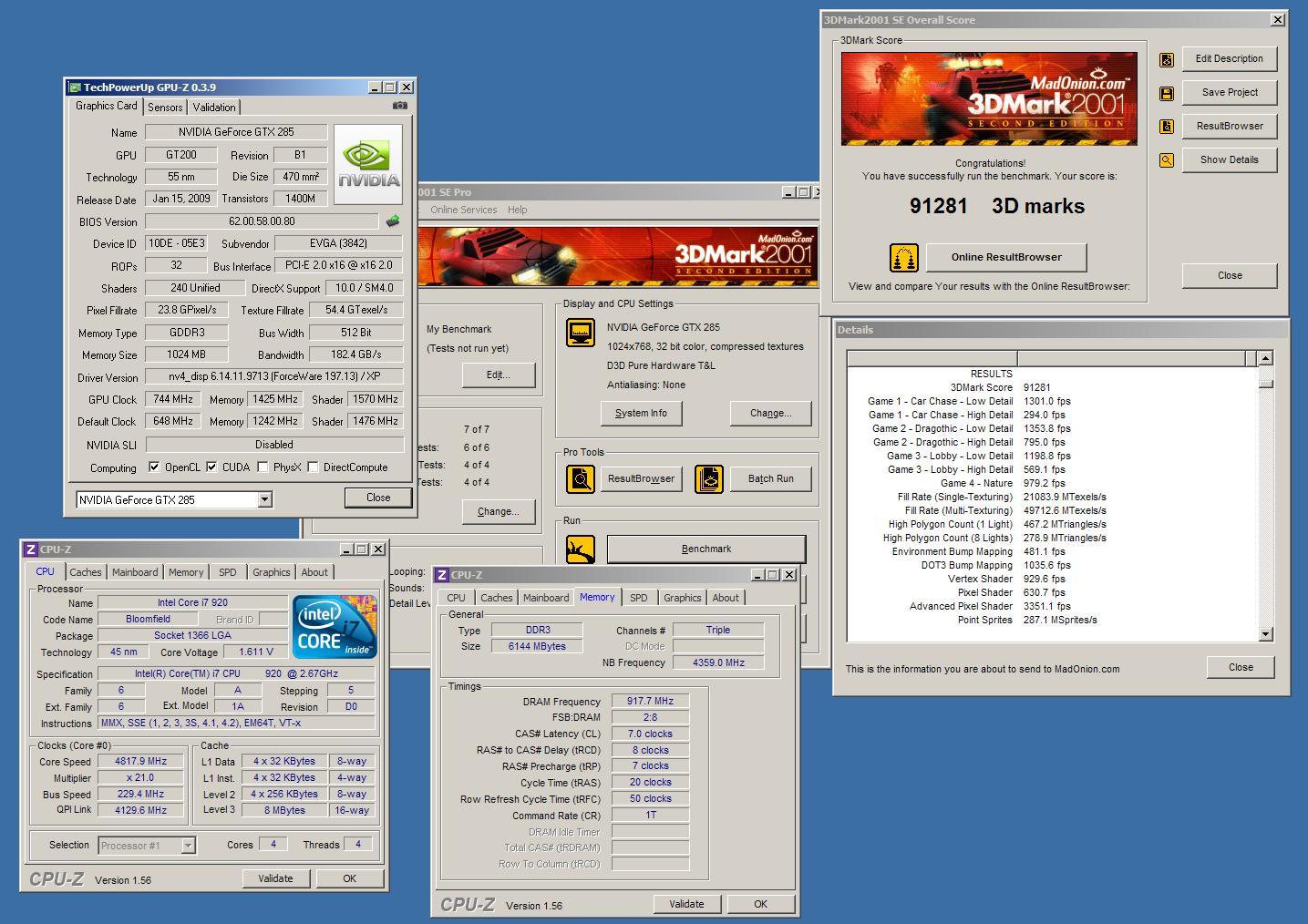Click the CPU-Z title bar icon of the CPU window

31,549
